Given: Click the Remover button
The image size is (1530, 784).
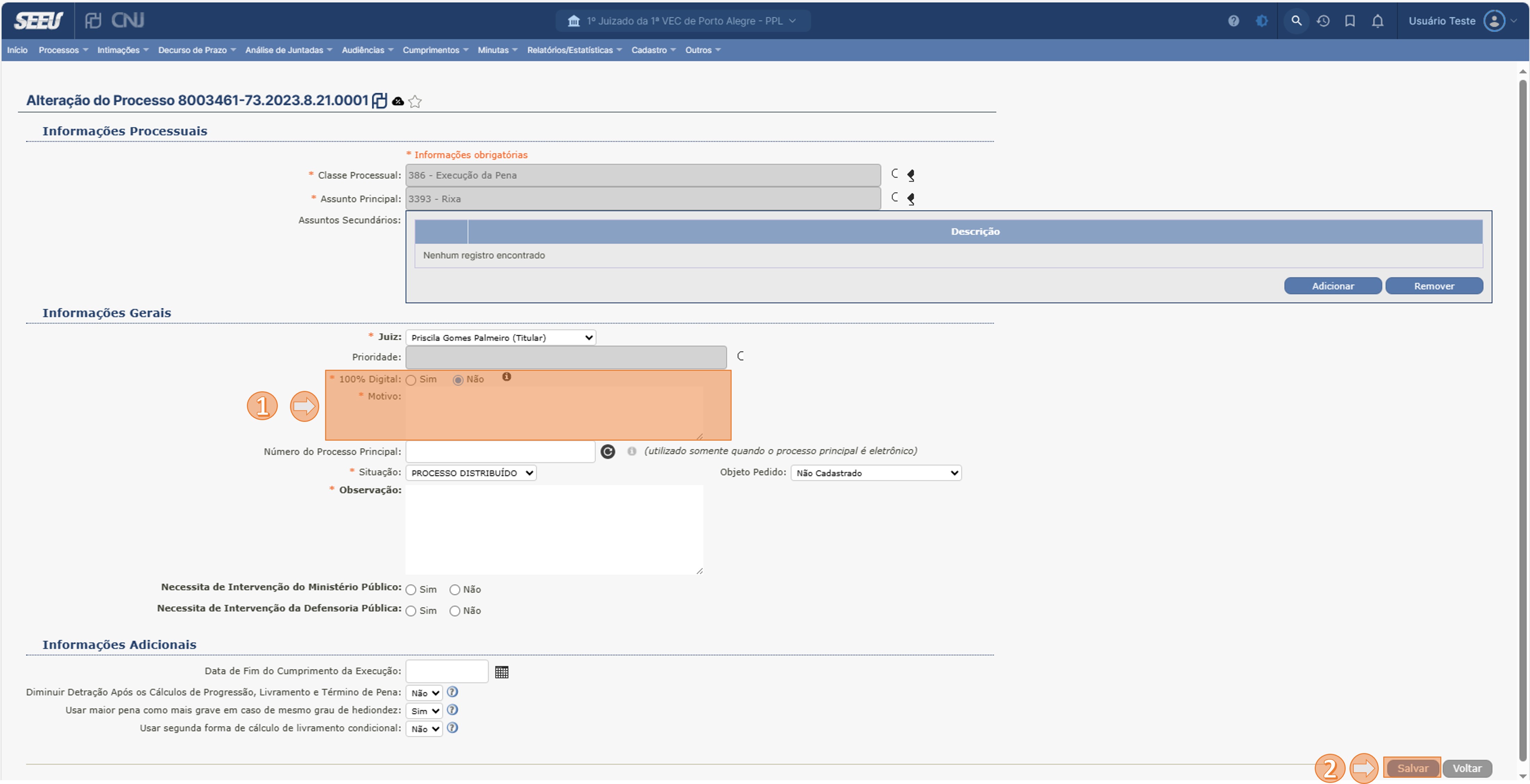Looking at the screenshot, I should pyautogui.click(x=1434, y=286).
